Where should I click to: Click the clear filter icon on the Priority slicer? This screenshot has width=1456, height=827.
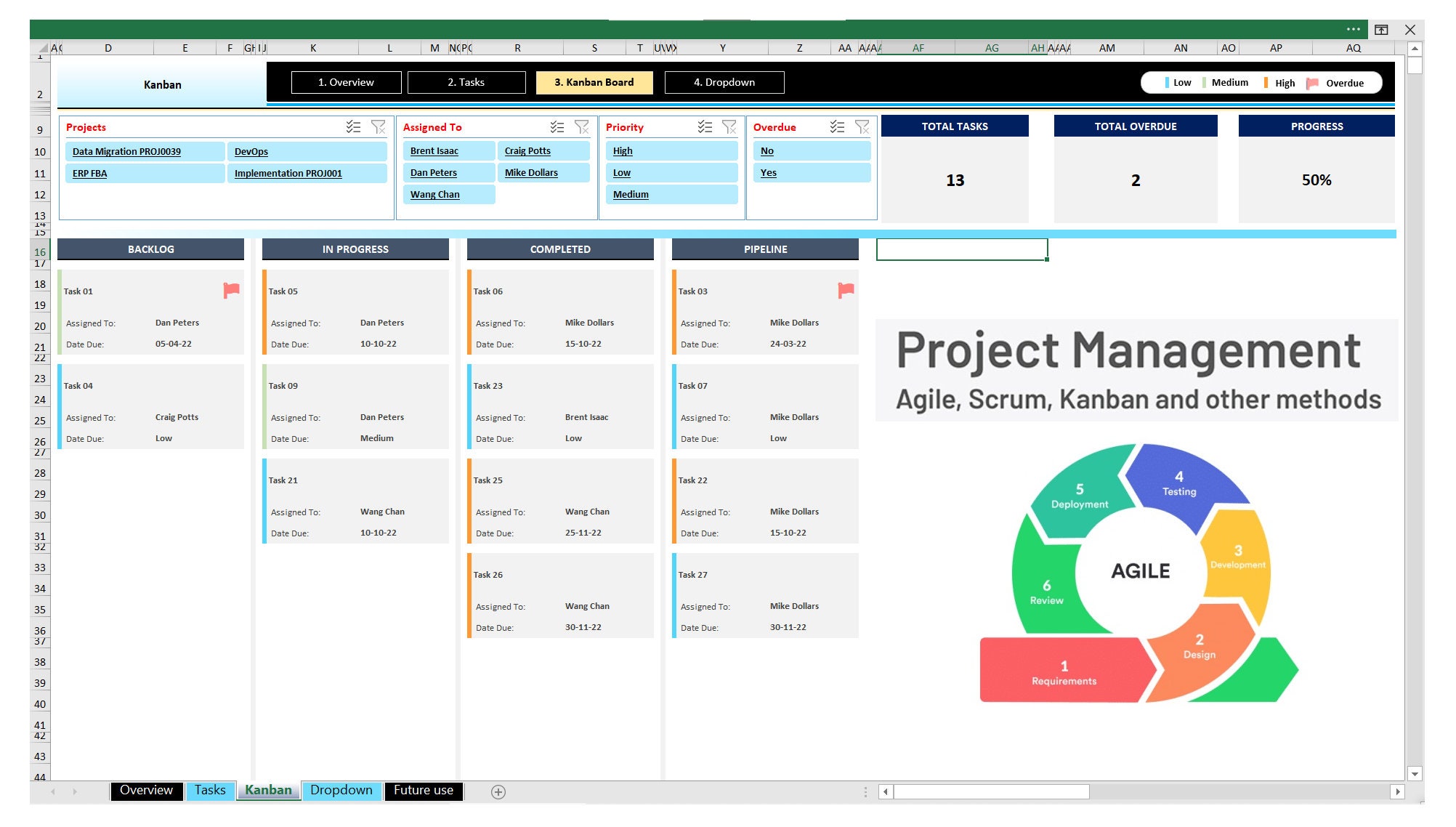[x=730, y=126]
